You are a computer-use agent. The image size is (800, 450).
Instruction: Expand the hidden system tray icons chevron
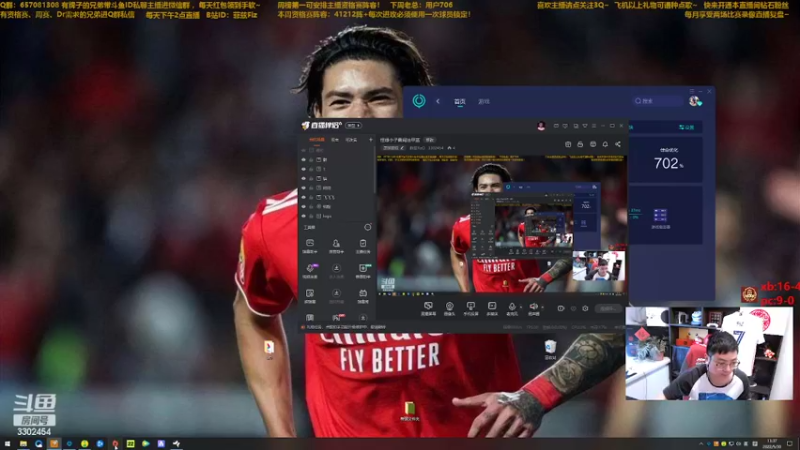(x=701, y=444)
